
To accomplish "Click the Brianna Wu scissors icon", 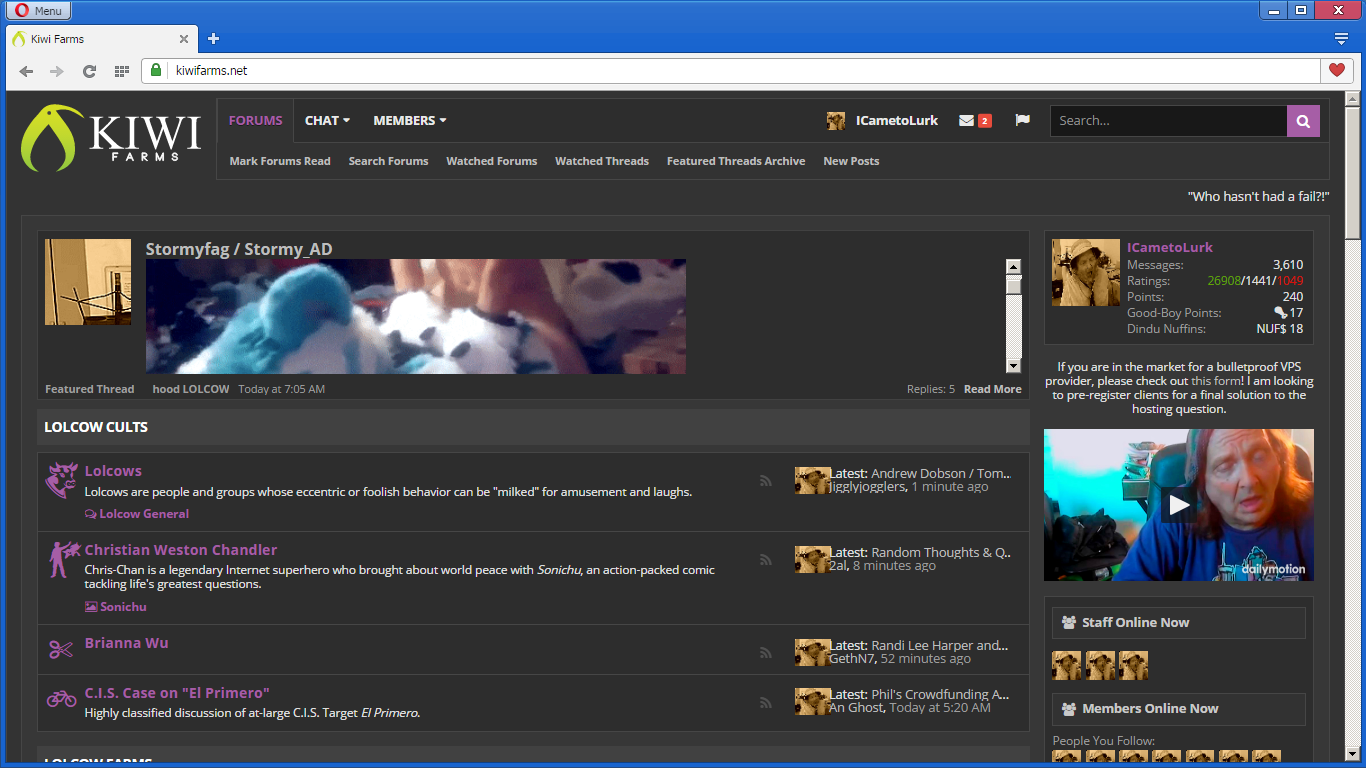I will pyautogui.click(x=61, y=650).
